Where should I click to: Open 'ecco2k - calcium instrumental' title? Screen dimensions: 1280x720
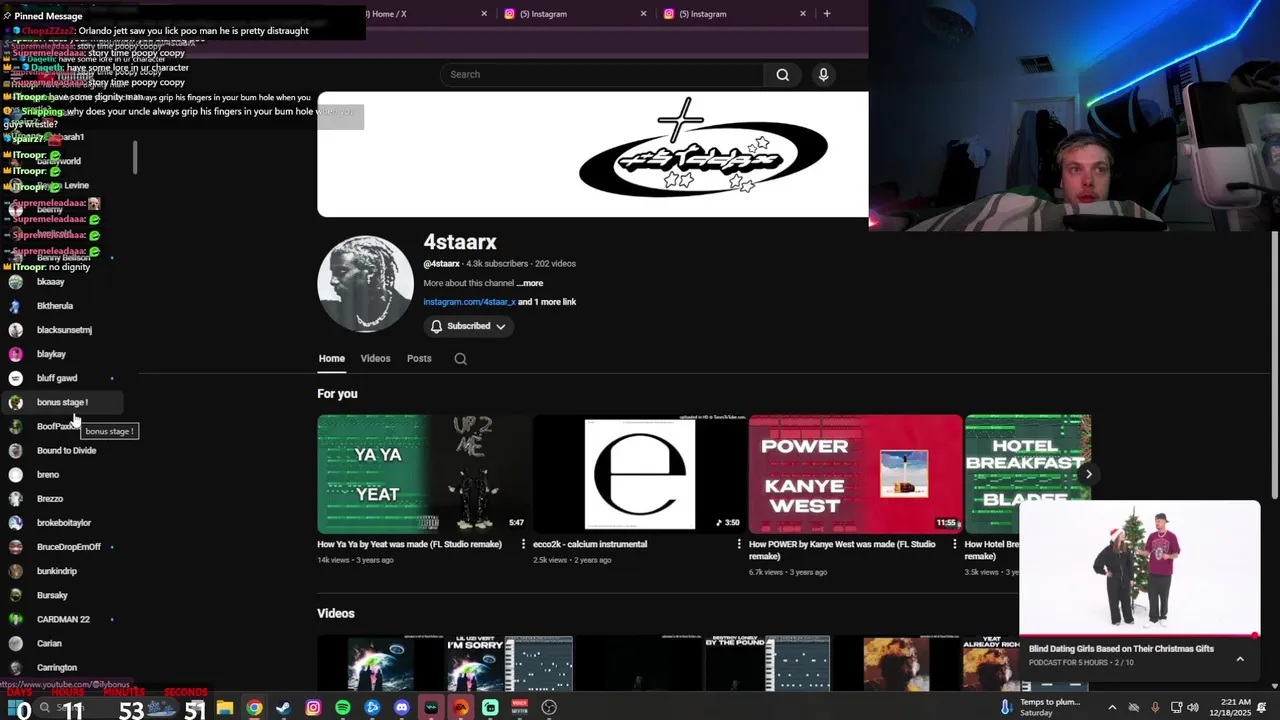click(x=590, y=544)
